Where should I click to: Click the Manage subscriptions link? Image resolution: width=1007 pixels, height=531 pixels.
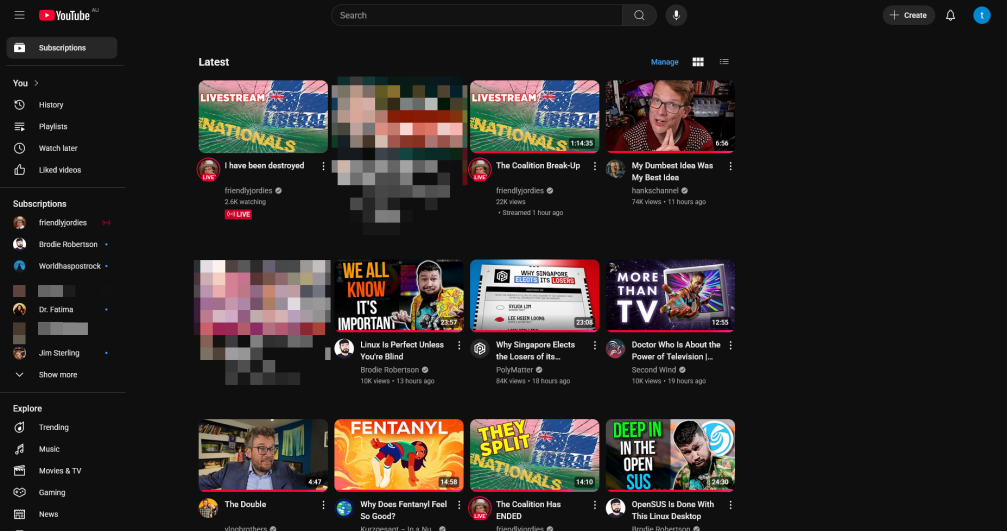tap(665, 62)
